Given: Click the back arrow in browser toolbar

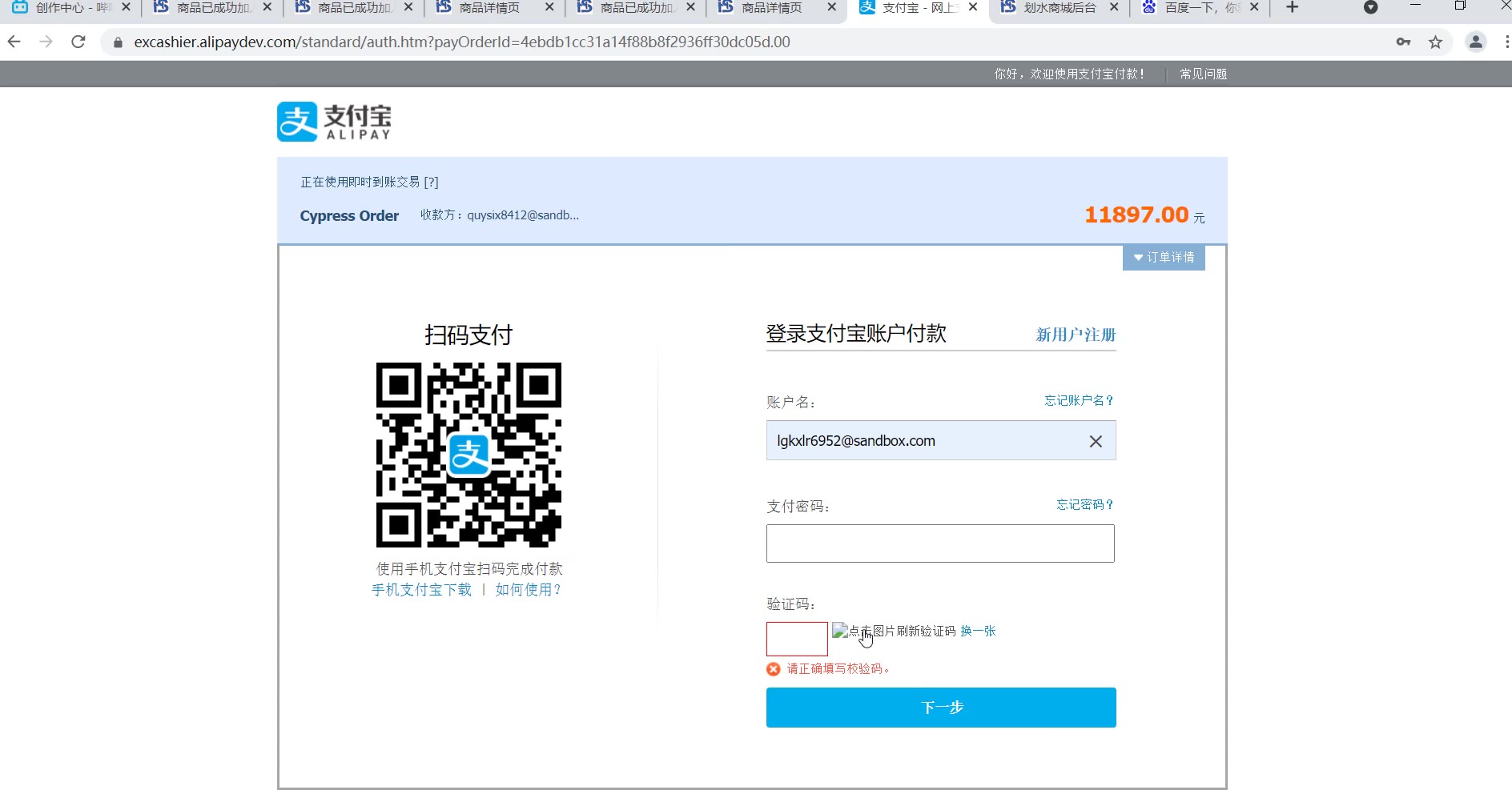Looking at the screenshot, I should [14, 42].
